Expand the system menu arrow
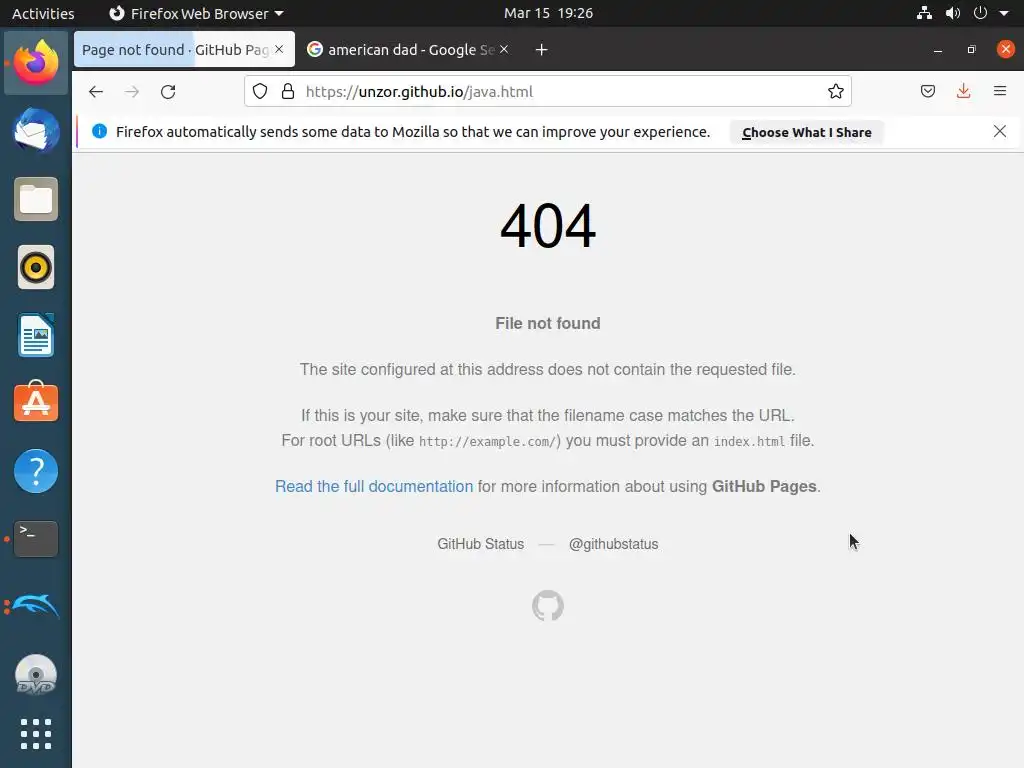This screenshot has height=768, width=1024. [x=1004, y=13]
